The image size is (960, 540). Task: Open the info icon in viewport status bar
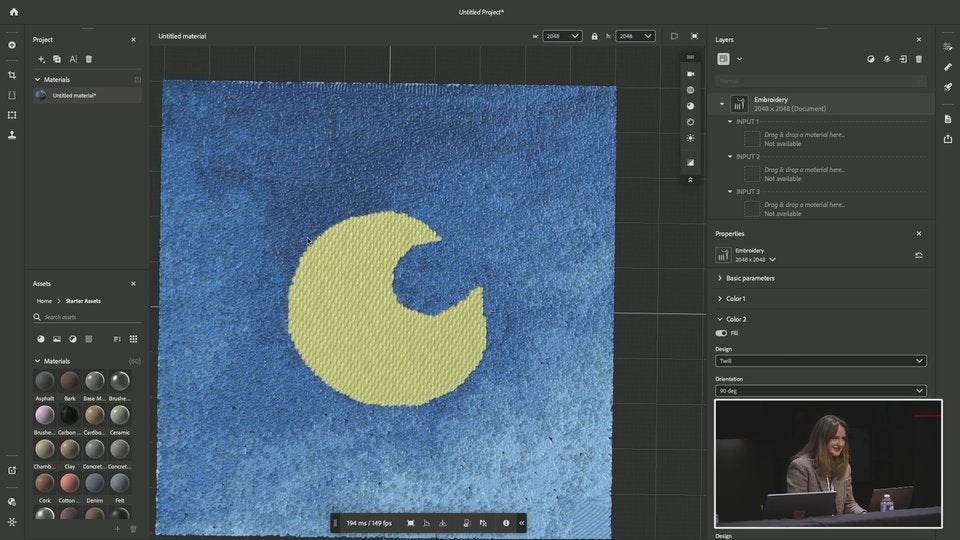click(506, 523)
